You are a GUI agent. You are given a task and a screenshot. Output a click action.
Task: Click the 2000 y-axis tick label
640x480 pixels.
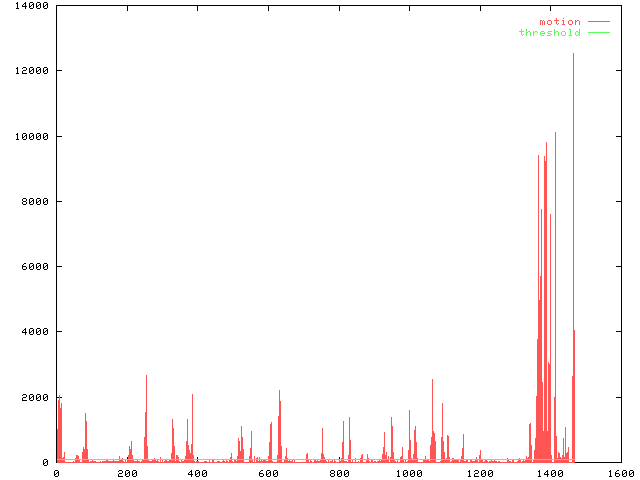(36, 397)
